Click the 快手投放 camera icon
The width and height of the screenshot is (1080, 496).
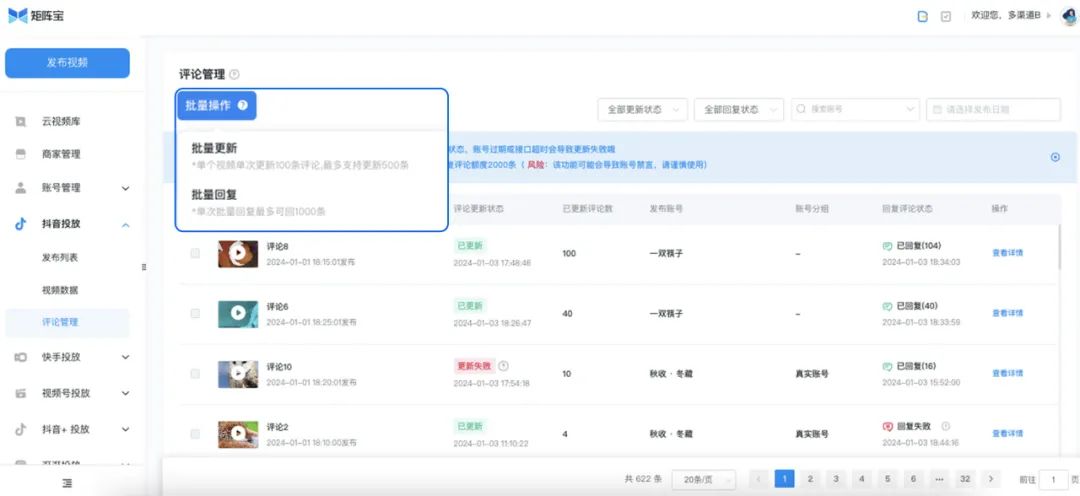click(x=21, y=357)
